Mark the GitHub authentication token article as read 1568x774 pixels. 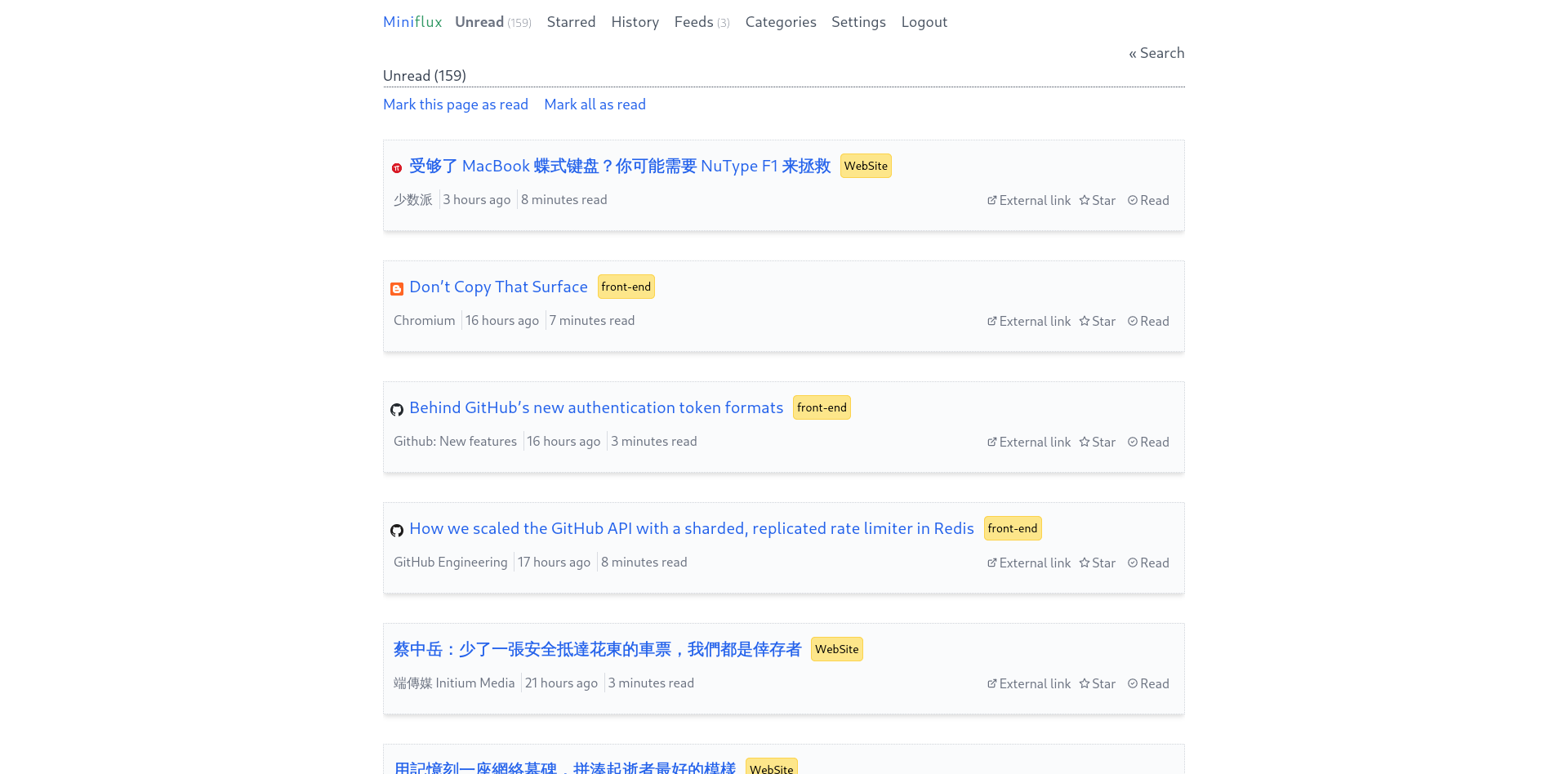point(1148,443)
